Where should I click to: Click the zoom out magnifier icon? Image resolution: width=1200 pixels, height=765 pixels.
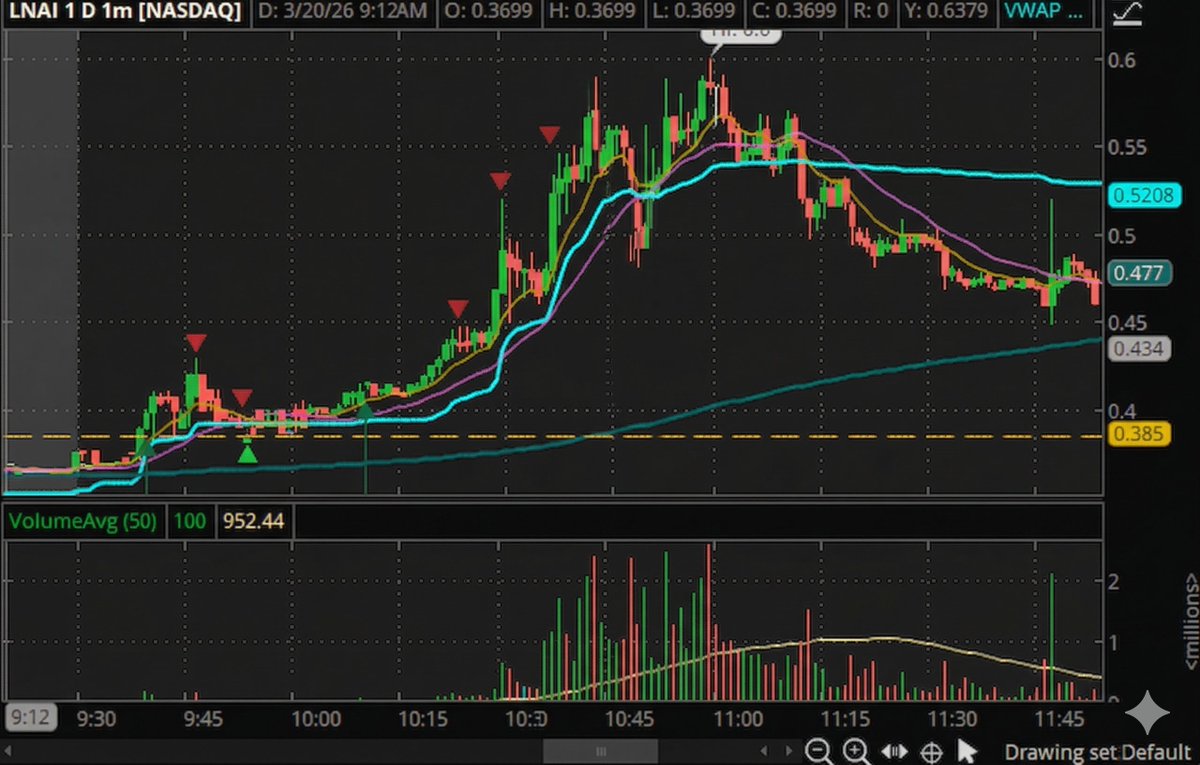818,751
